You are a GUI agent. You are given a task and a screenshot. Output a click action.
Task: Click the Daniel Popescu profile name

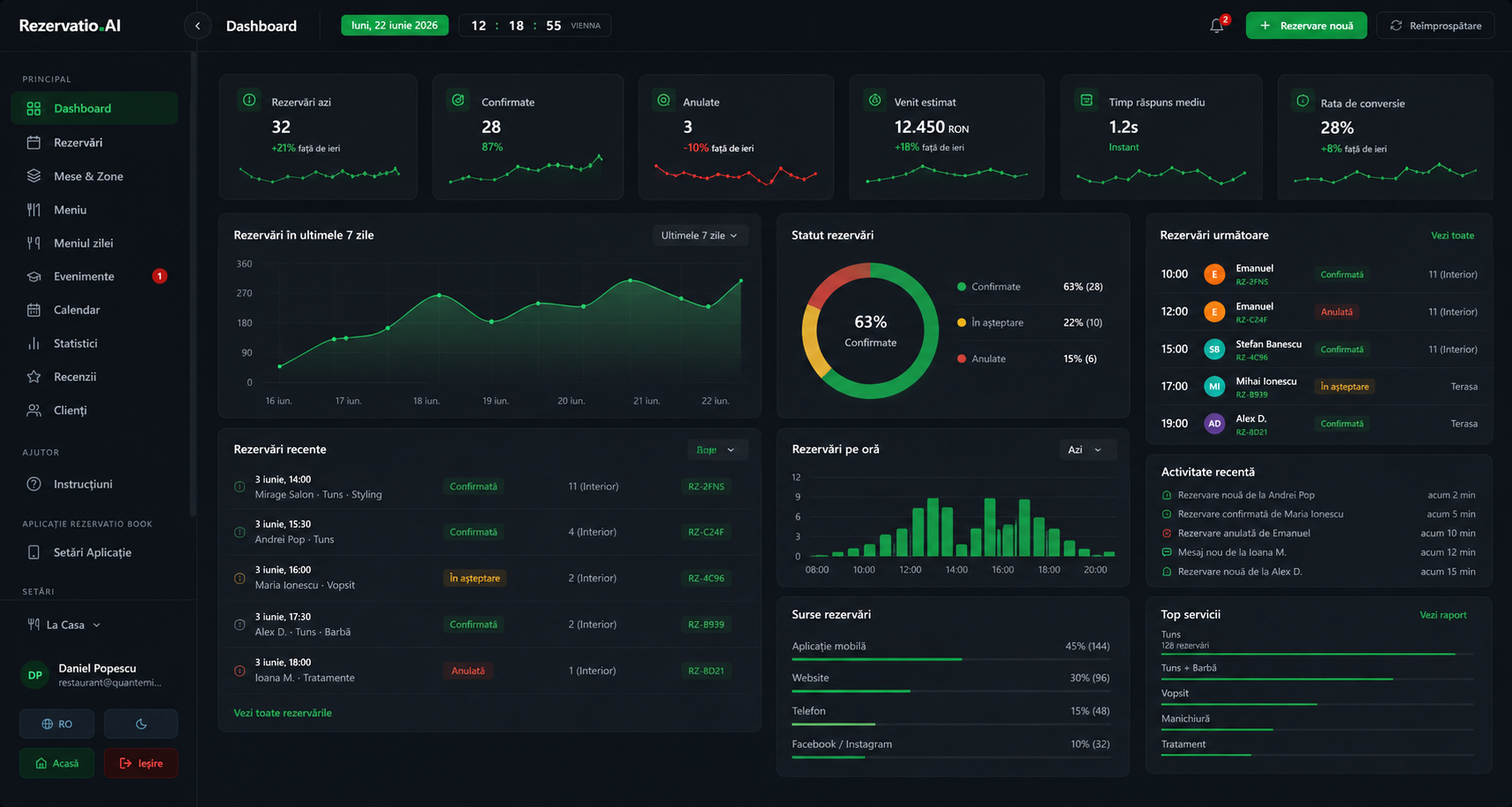97,668
